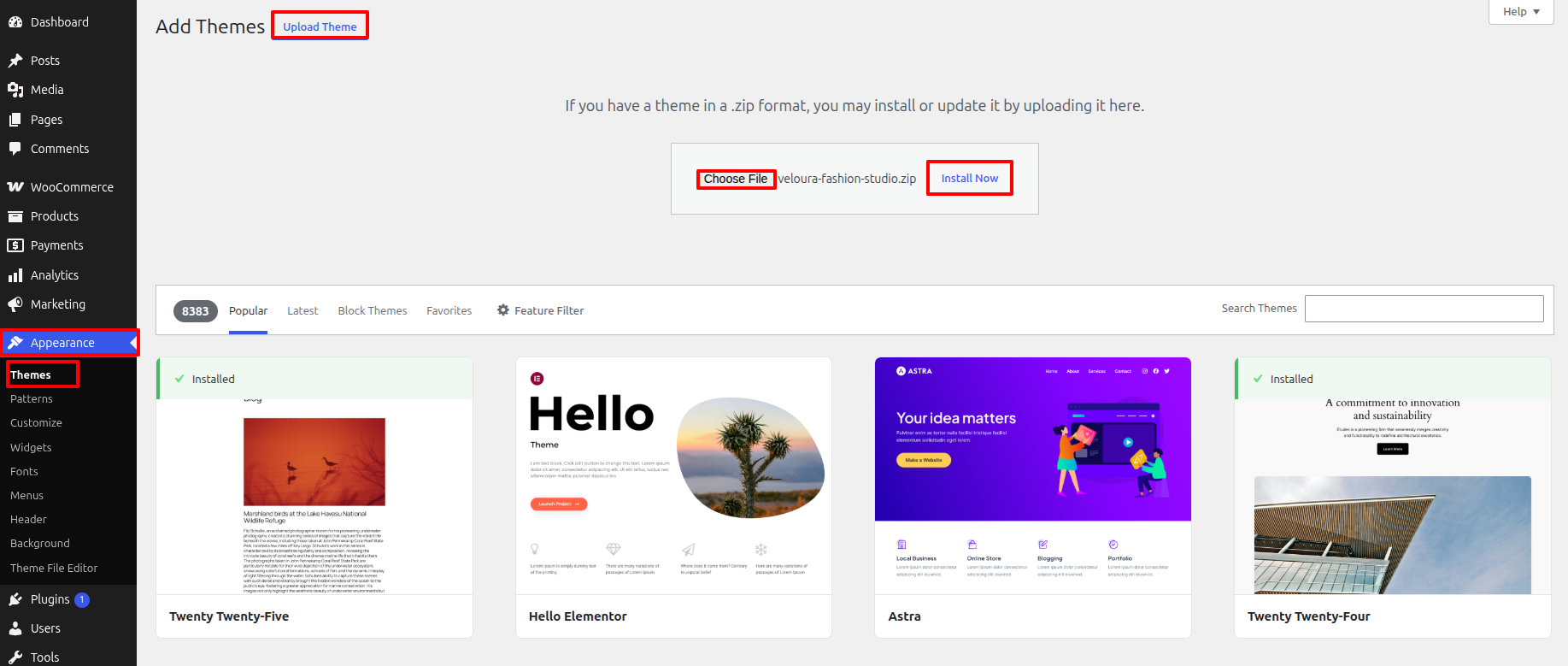Click the Posts pushpin icon
Image resolution: width=1568 pixels, height=666 pixels.
(15, 61)
